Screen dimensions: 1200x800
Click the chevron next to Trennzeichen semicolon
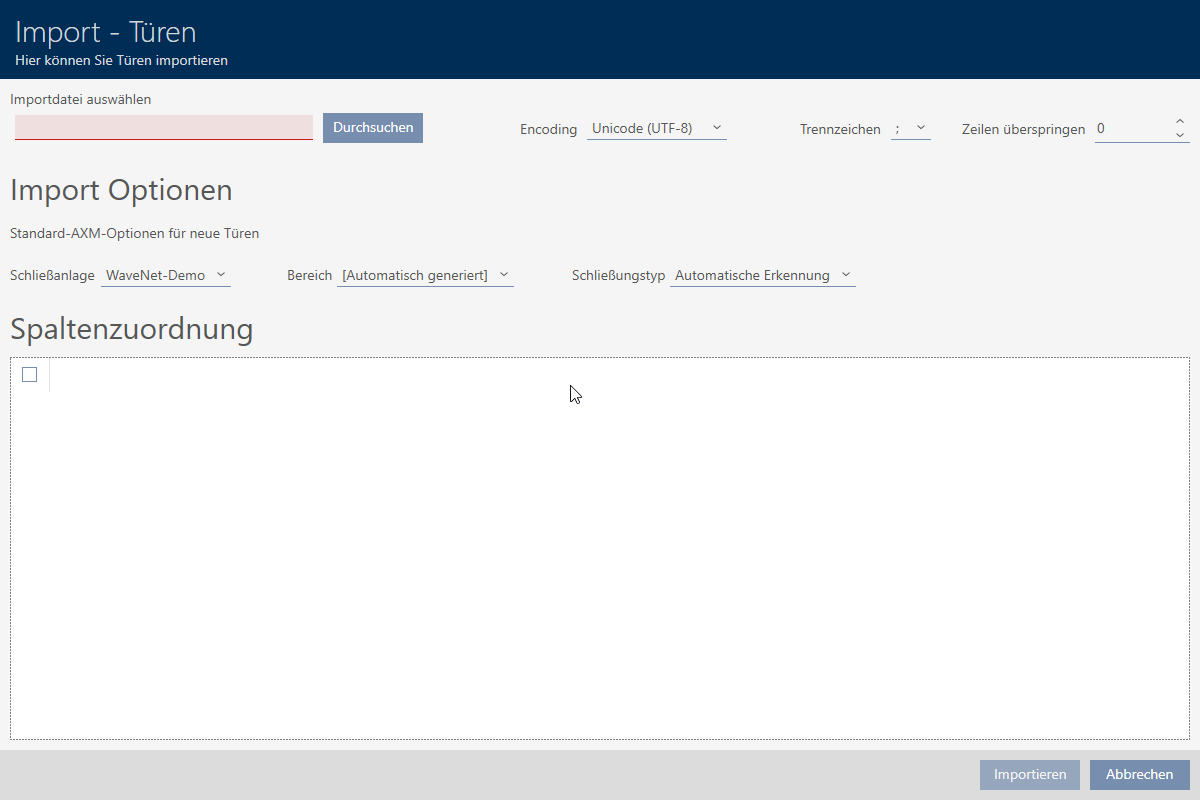(921, 129)
